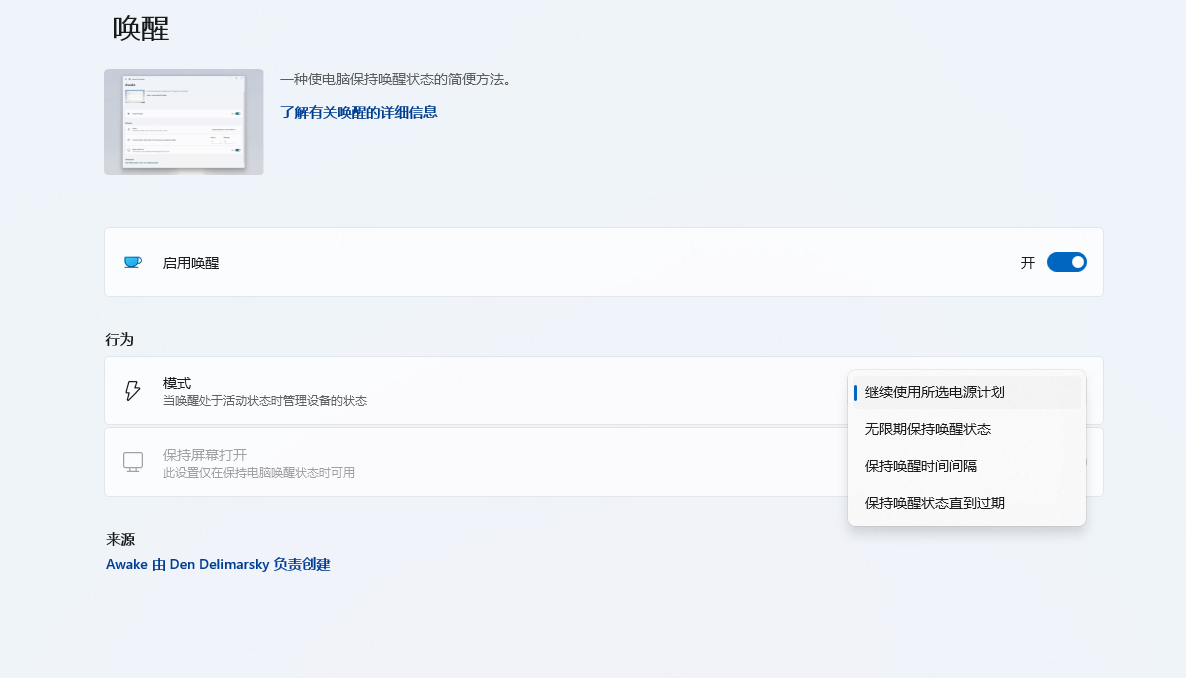Click the coffee cup Awake icon
Viewport: 1186px width, 678px height.
tap(132, 263)
